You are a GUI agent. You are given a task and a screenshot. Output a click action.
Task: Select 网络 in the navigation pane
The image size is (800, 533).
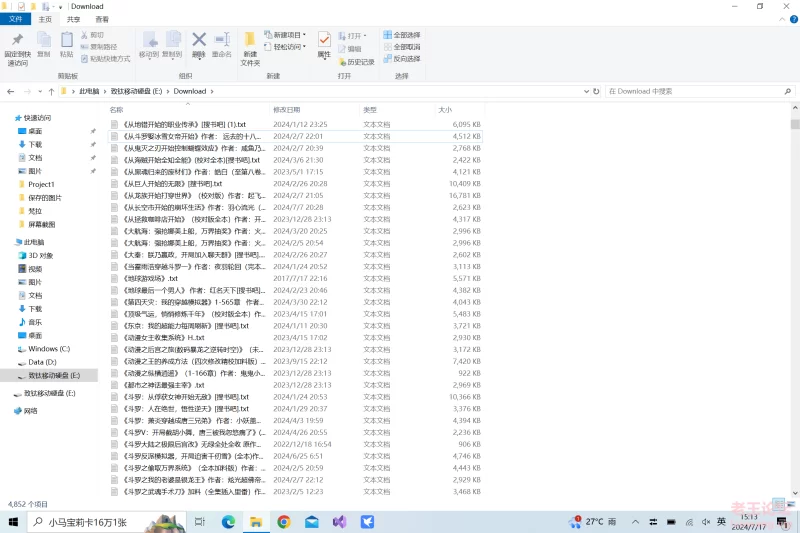coord(30,411)
